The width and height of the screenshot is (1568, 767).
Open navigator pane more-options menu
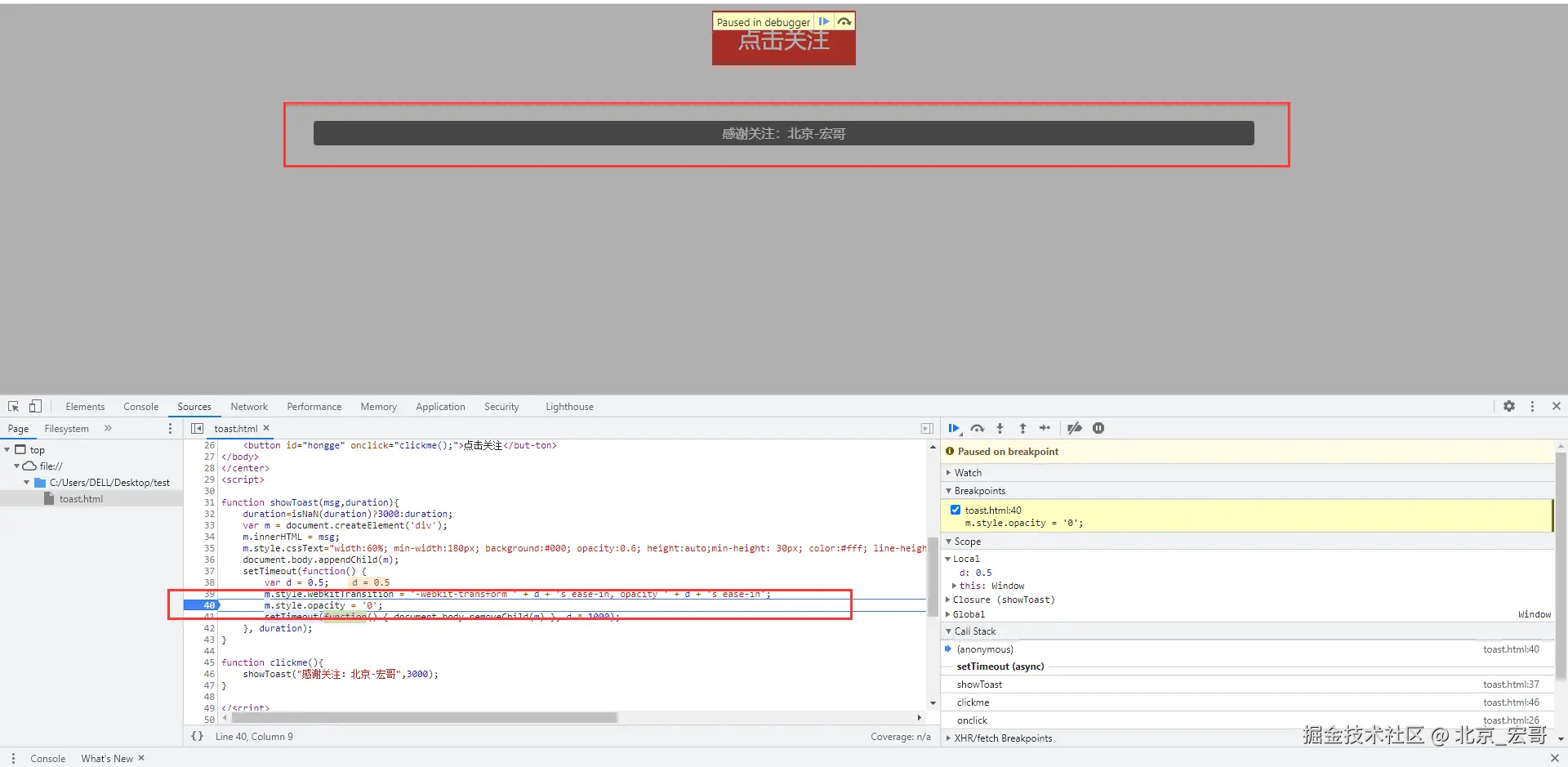click(170, 428)
